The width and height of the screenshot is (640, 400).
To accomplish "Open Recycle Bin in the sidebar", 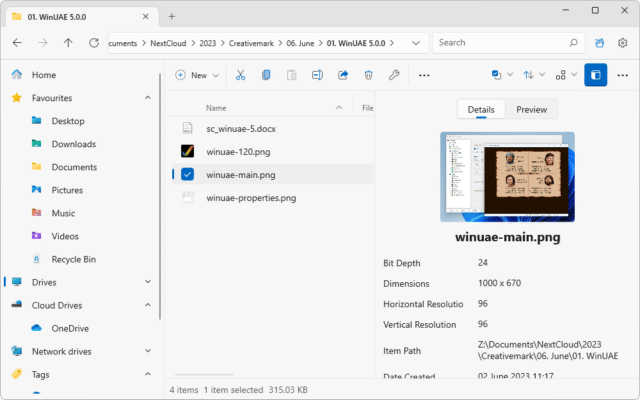I will coord(73,260).
